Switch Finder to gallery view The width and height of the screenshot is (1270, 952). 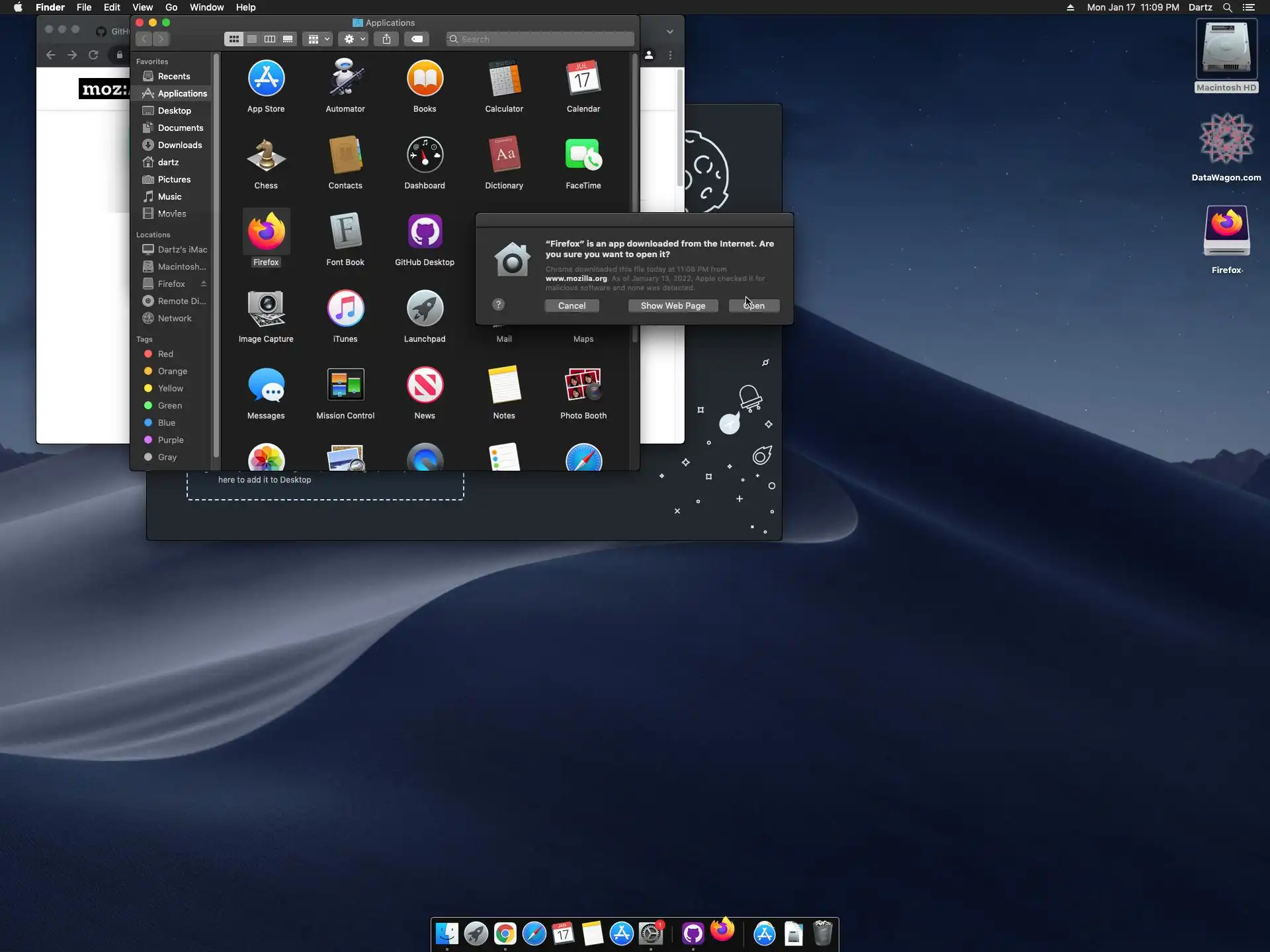pyautogui.click(x=288, y=39)
